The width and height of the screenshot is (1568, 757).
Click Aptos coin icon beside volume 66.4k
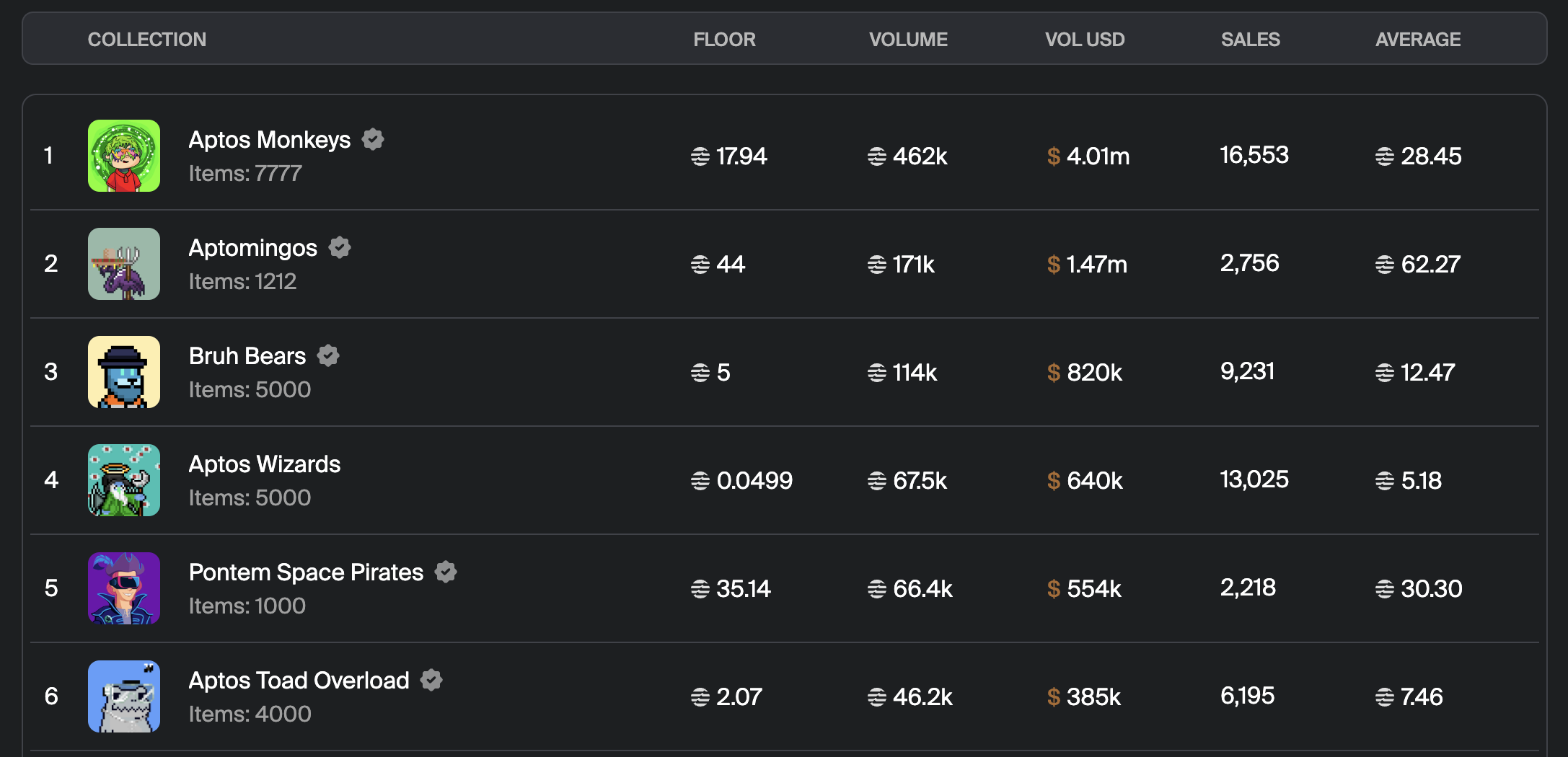(x=877, y=589)
